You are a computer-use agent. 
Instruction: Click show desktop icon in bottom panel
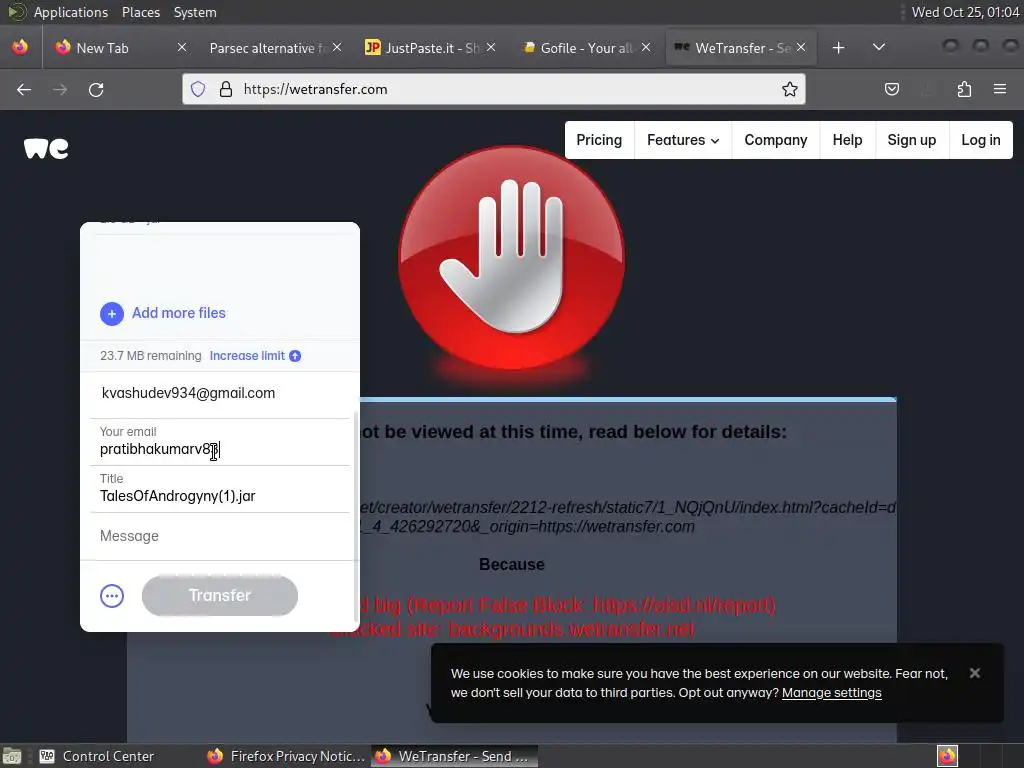12,756
